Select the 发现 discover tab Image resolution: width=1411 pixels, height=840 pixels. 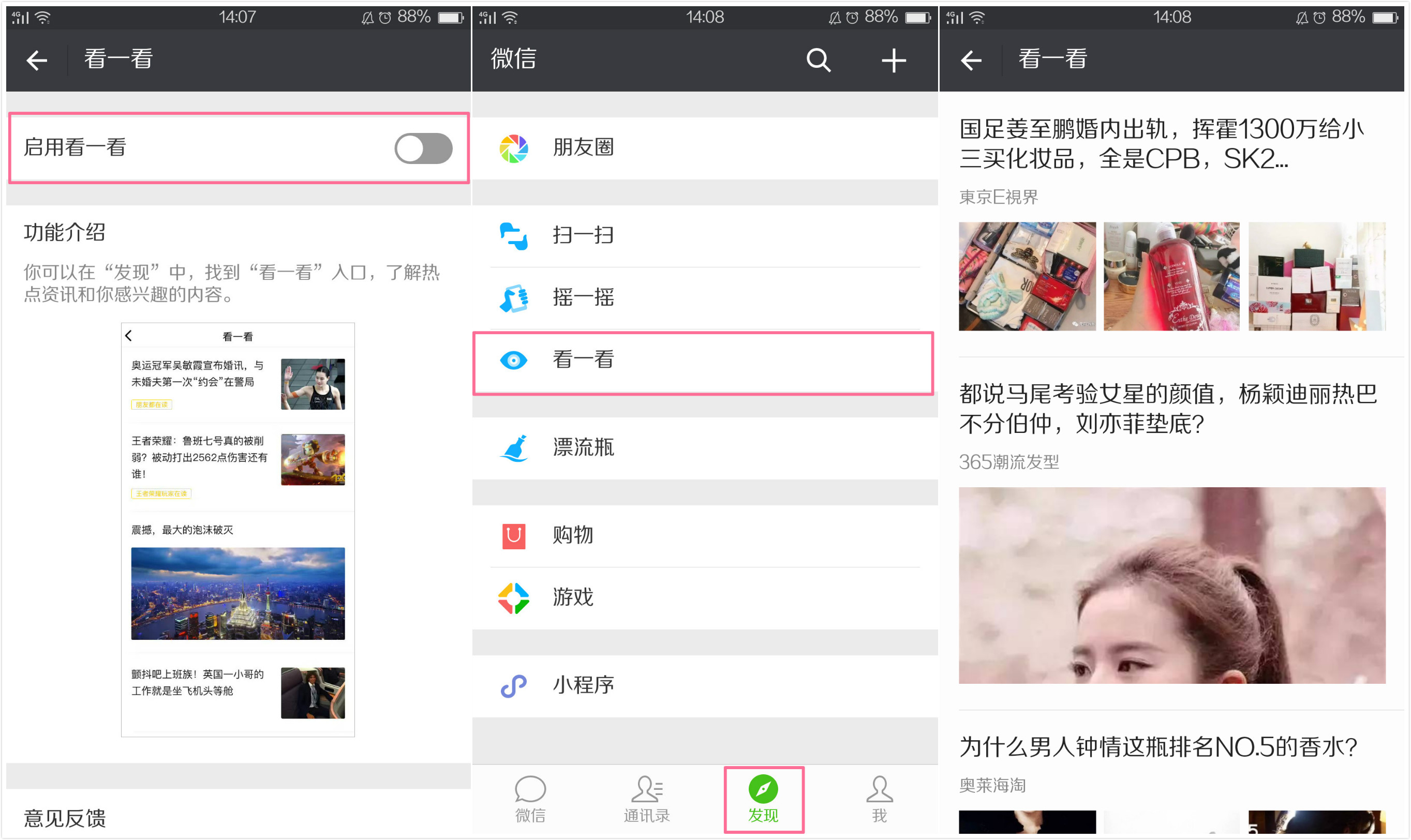(763, 799)
